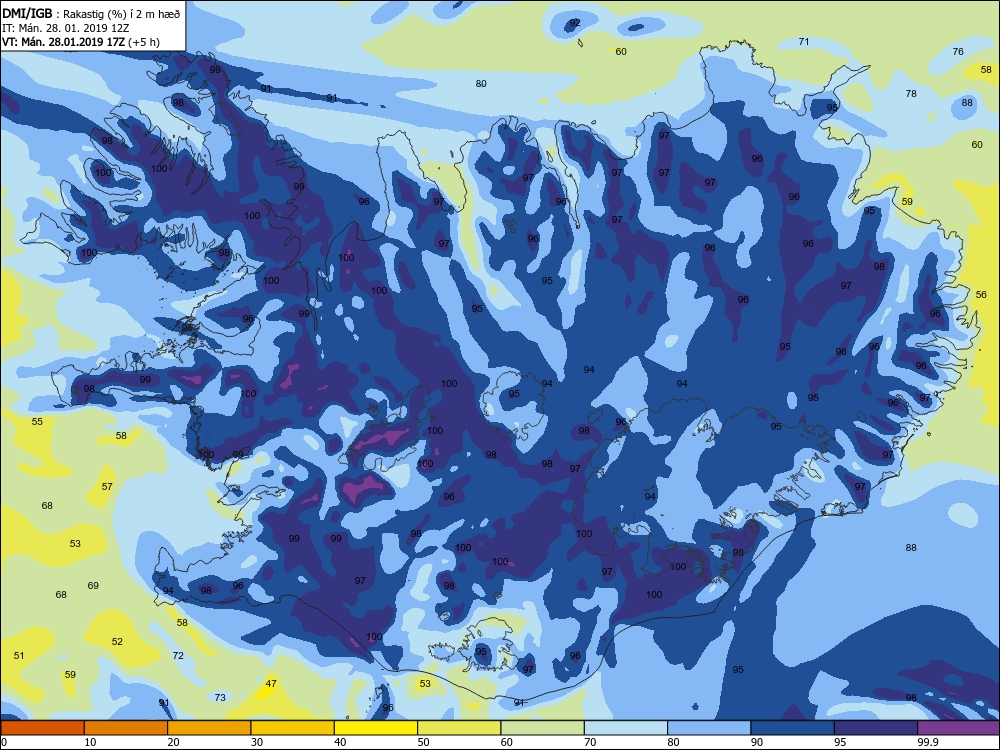The width and height of the screenshot is (1000, 750).
Task: Click the '99.9' legend scale label
Action: 927,742
